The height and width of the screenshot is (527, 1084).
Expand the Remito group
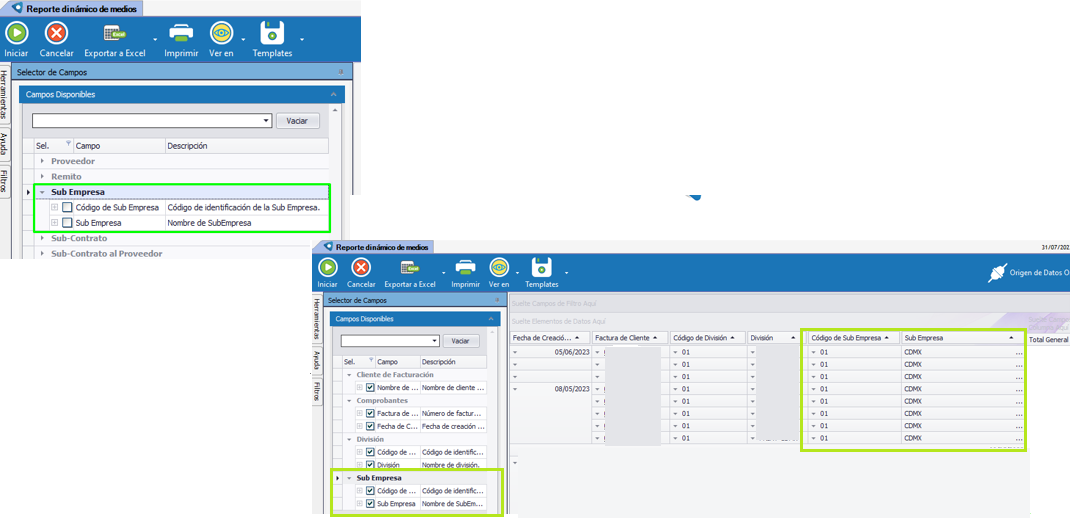tap(42, 176)
